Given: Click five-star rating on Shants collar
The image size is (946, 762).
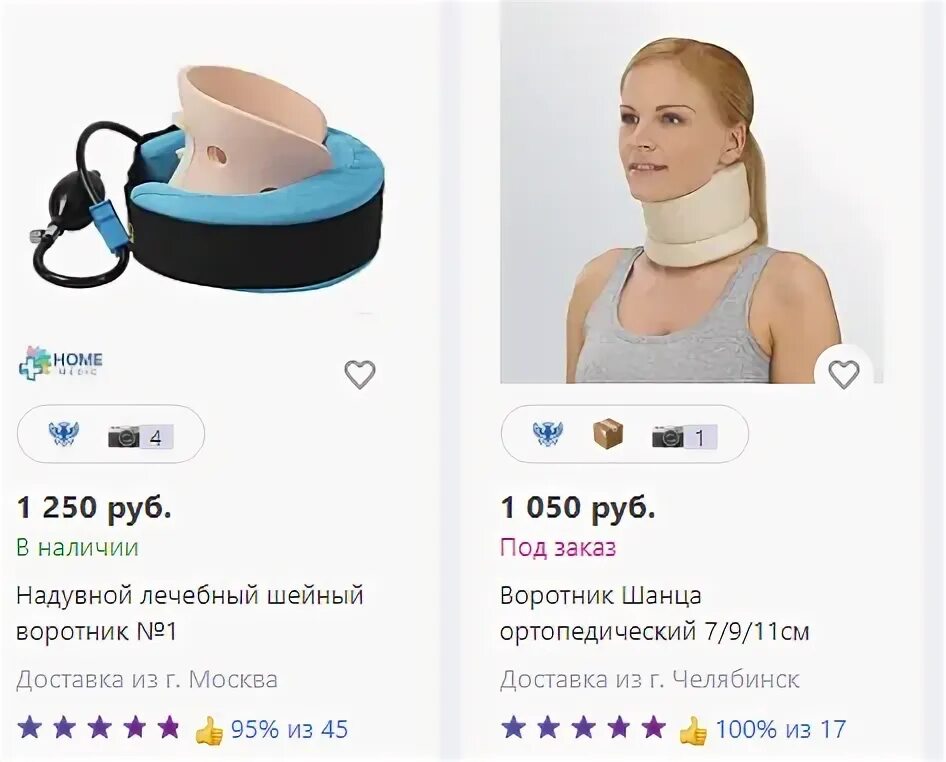Looking at the screenshot, I should [583, 728].
